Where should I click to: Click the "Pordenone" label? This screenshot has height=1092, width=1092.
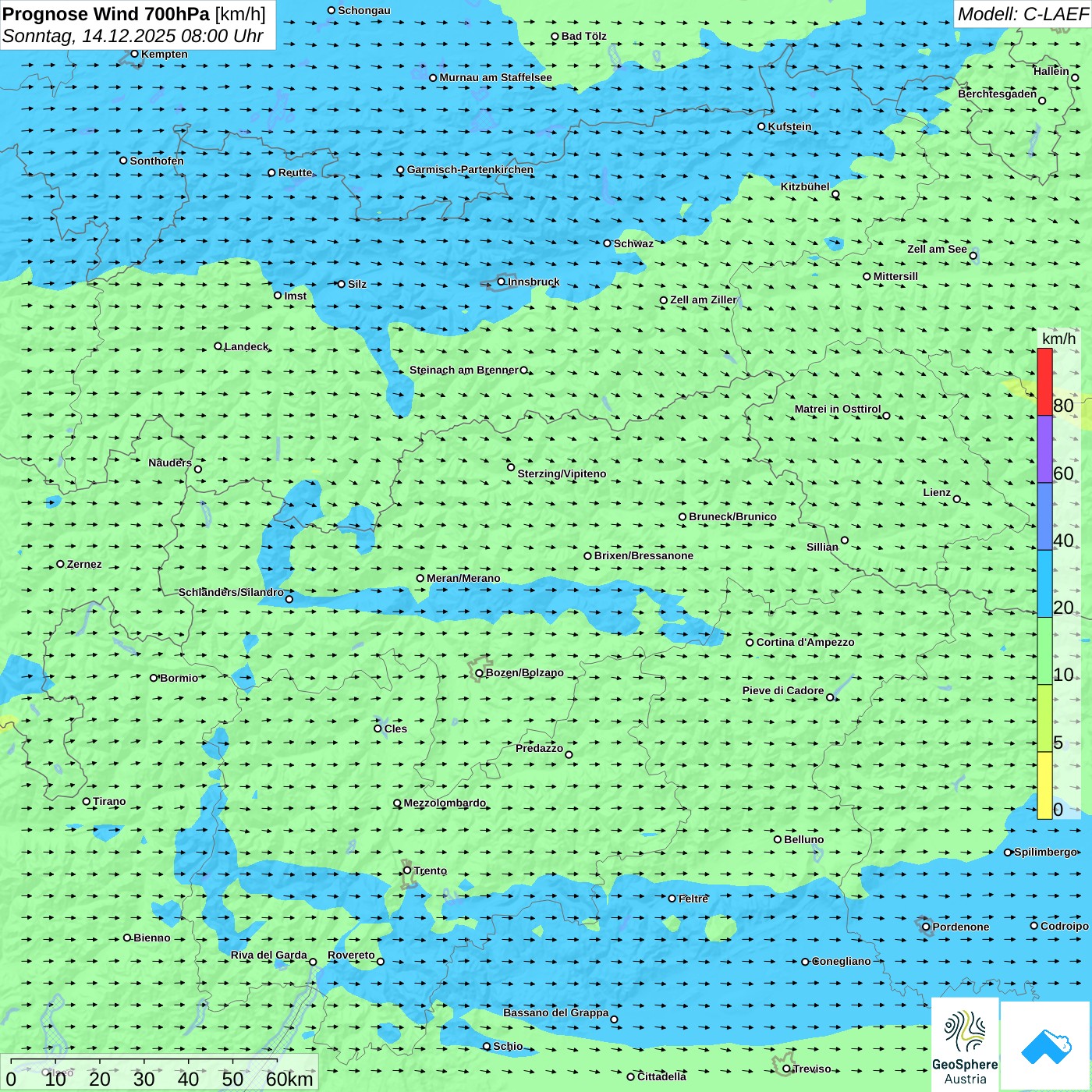(x=961, y=927)
